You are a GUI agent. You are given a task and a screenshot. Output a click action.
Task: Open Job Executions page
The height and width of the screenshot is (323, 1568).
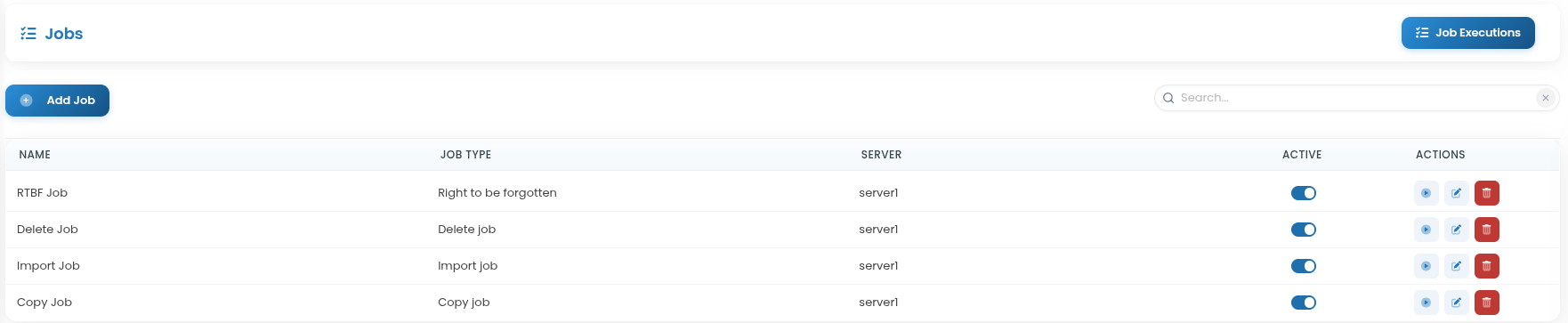point(1467,33)
